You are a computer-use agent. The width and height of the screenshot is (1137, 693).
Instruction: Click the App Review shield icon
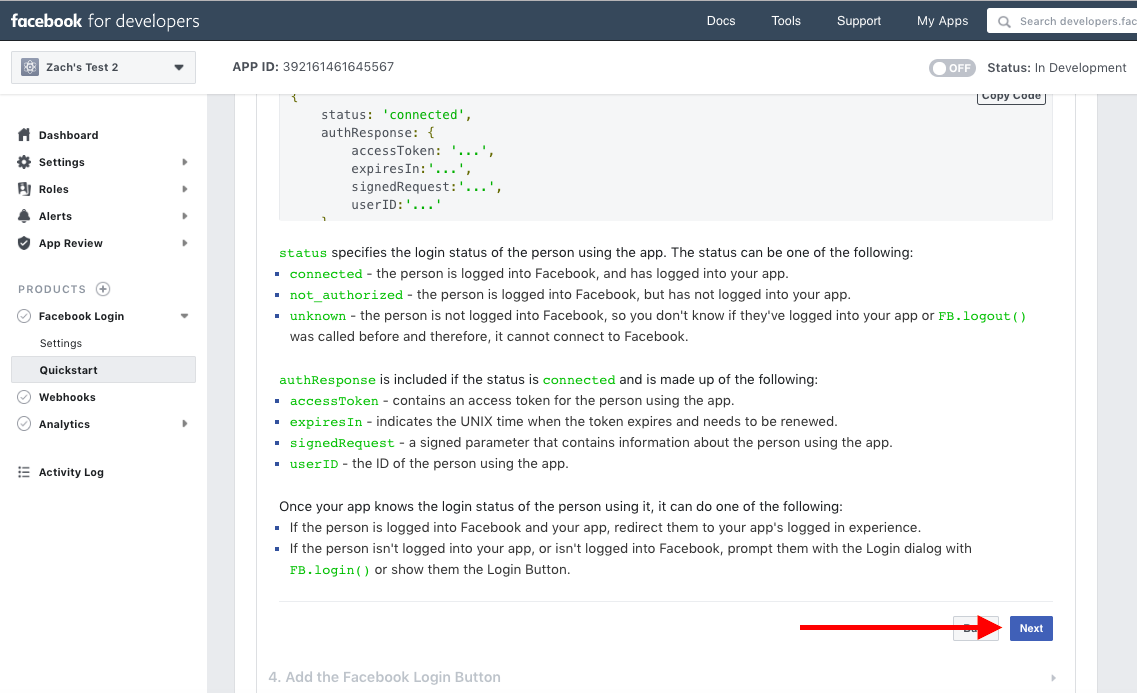tap(24, 243)
